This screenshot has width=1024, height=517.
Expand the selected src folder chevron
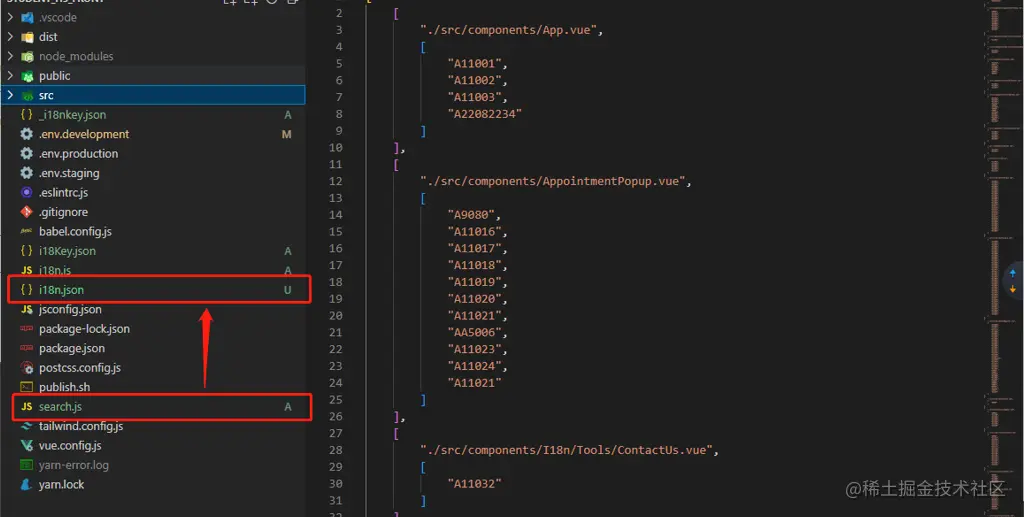[x=10, y=95]
